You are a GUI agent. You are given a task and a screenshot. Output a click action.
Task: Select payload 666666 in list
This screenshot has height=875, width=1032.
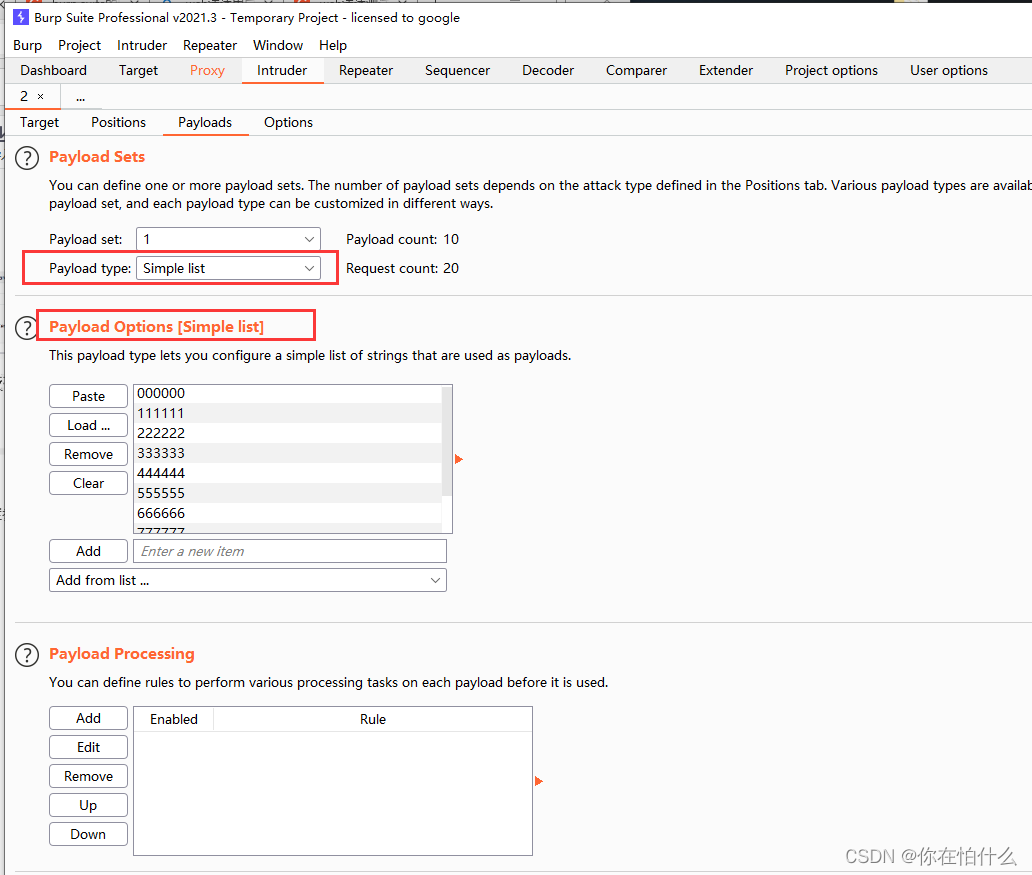coord(288,513)
